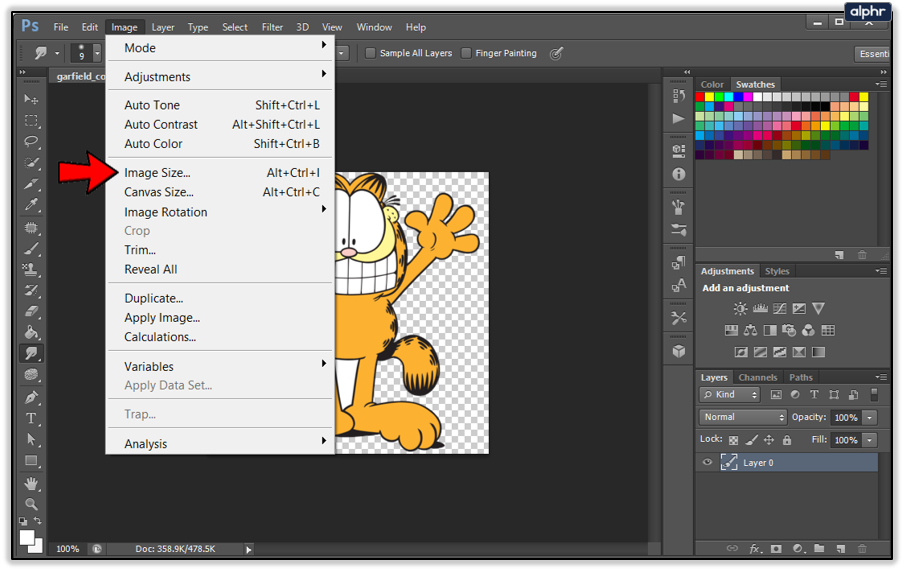Click Canvas Size menu entry
904x571 pixels.
pos(159,192)
